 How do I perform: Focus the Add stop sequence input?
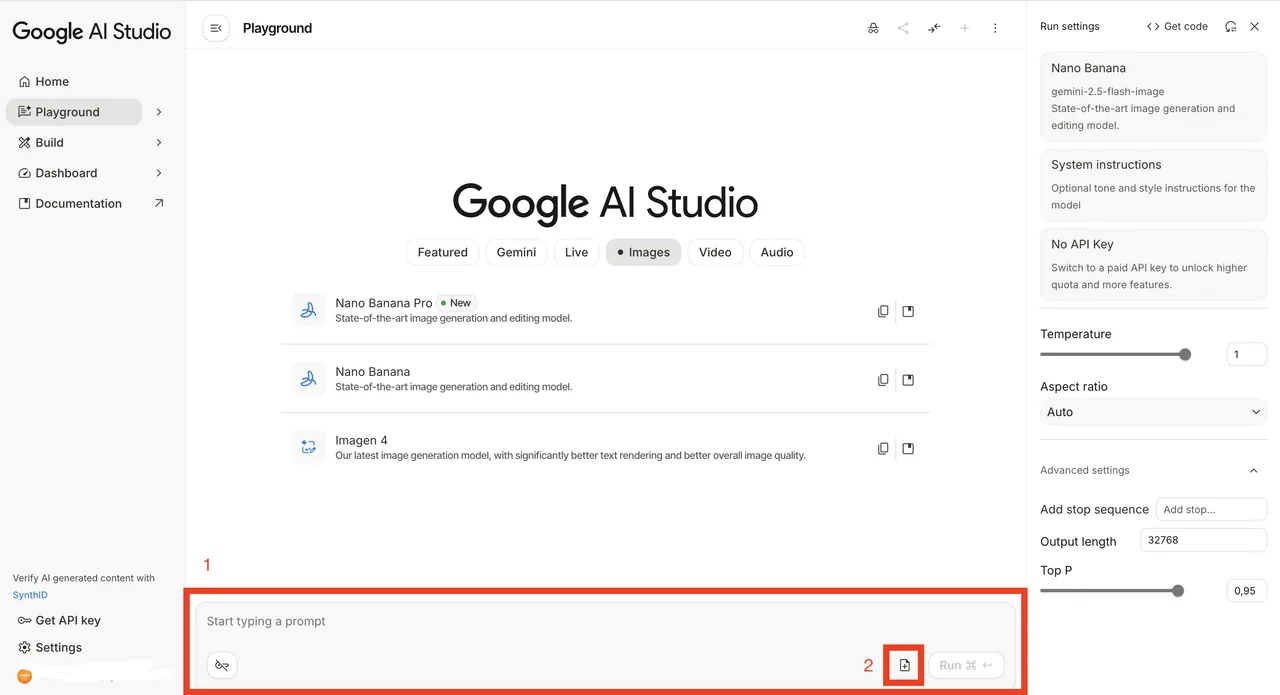(1211, 509)
